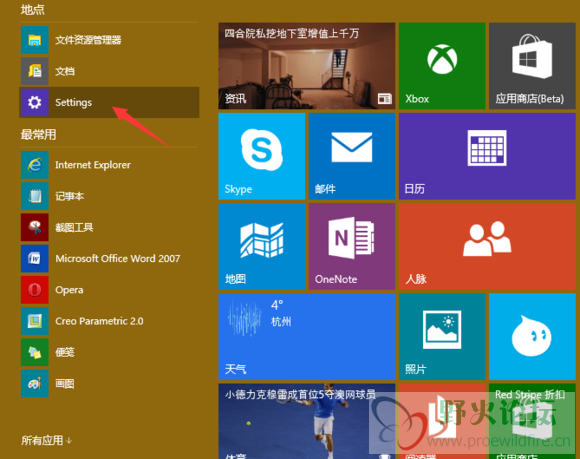Open the 资讯 news tile with basement photo

pyautogui.click(x=307, y=66)
